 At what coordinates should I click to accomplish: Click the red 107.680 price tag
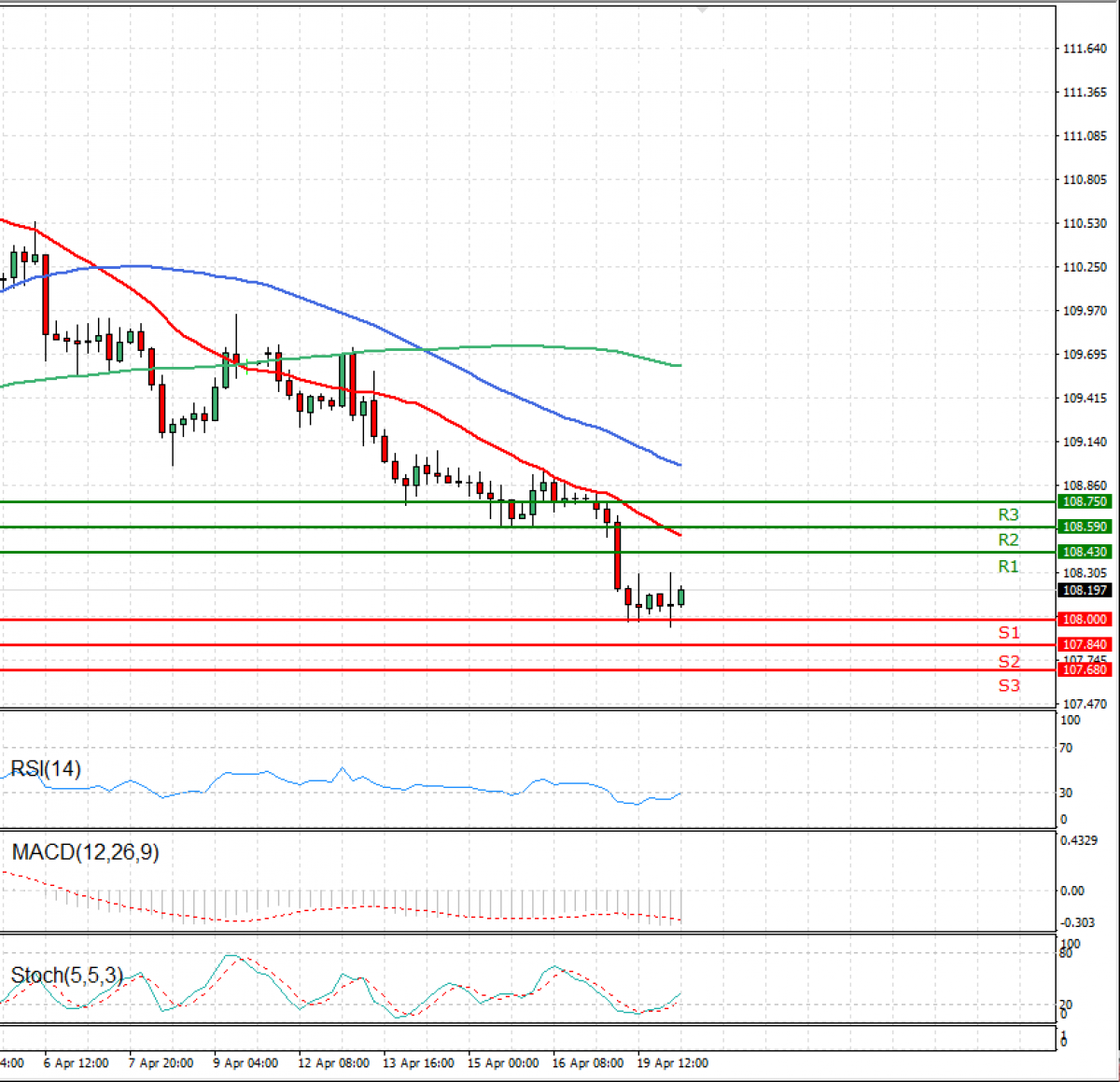tap(1085, 670)
